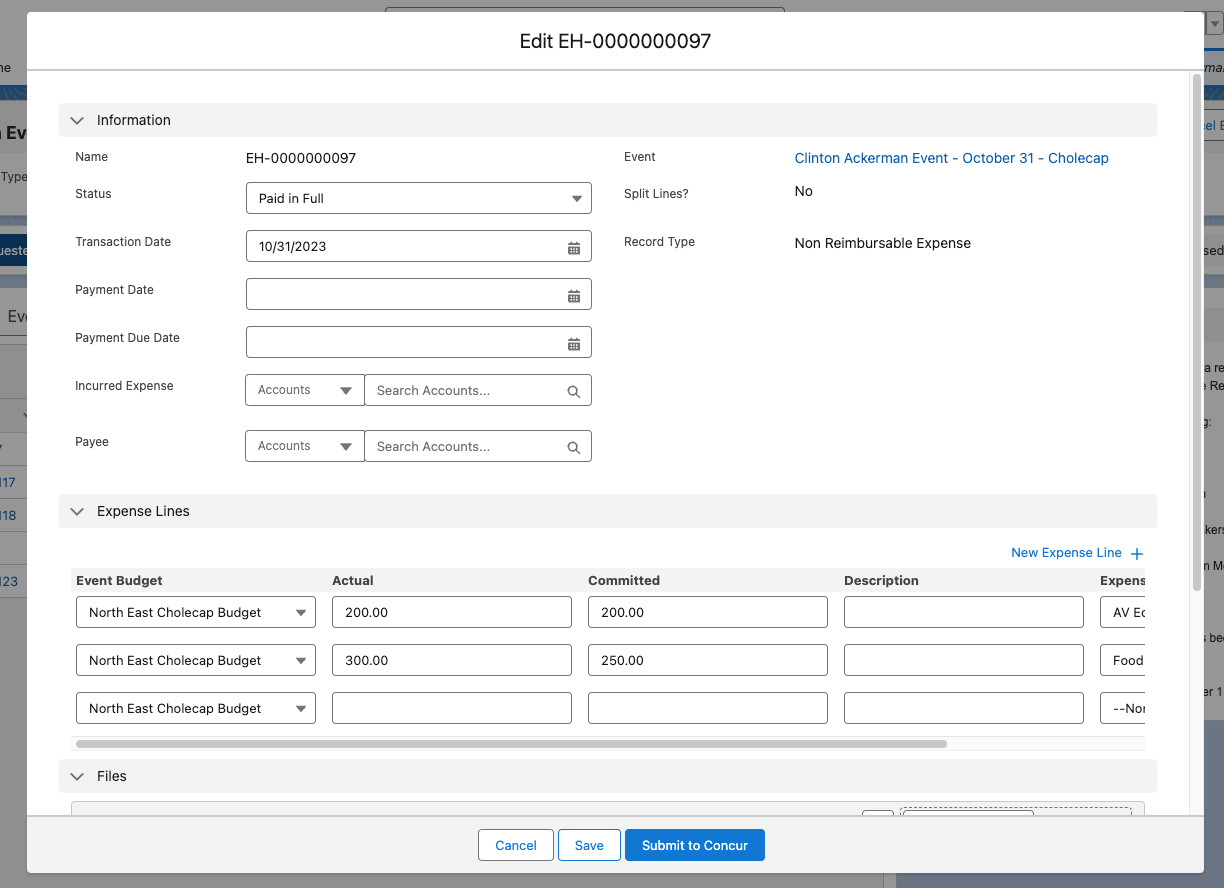Collapse the Information section
Screen dimensions: 1224x888
[77, 120]
